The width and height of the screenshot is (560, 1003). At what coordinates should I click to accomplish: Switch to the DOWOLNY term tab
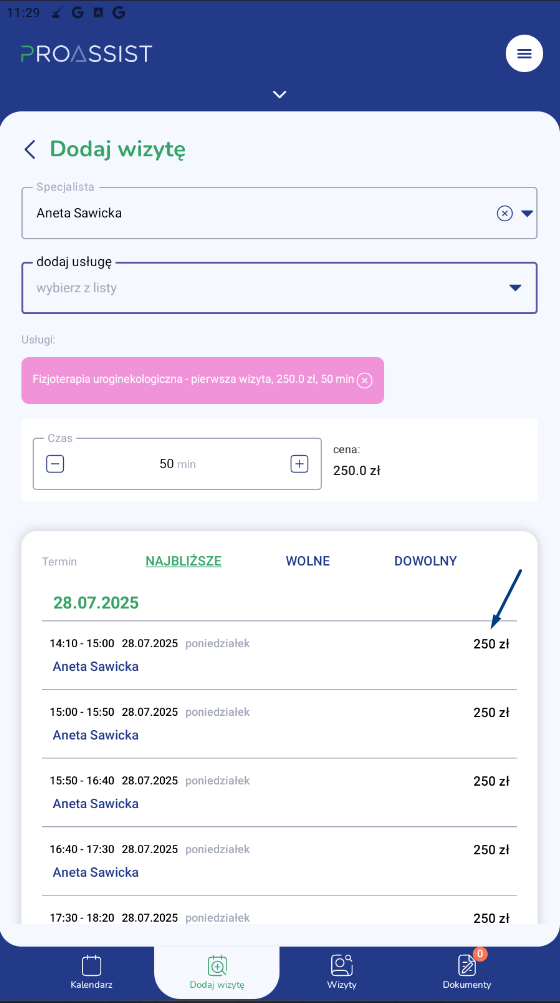coord(426,561)
